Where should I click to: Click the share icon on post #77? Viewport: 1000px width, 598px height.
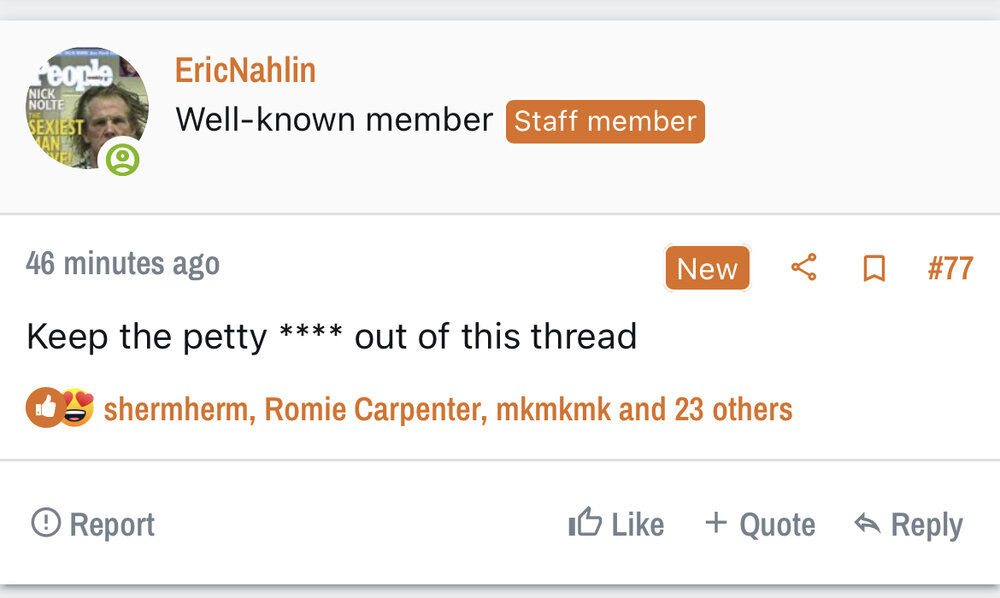[x=804, y=268]
